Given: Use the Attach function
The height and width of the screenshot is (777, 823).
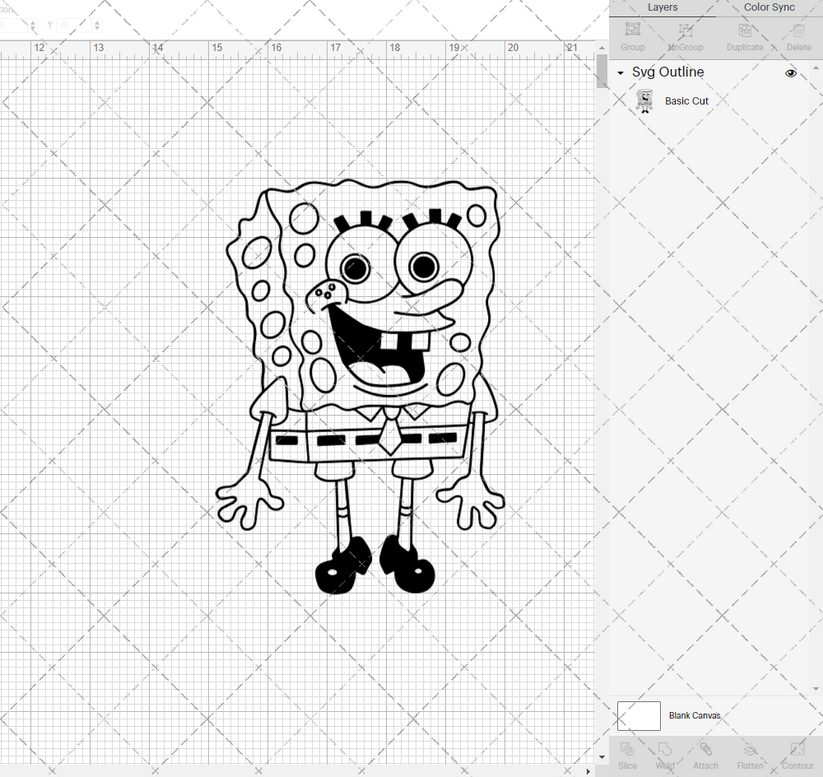Looking at the screenshot, I should (x=705, y=756).
